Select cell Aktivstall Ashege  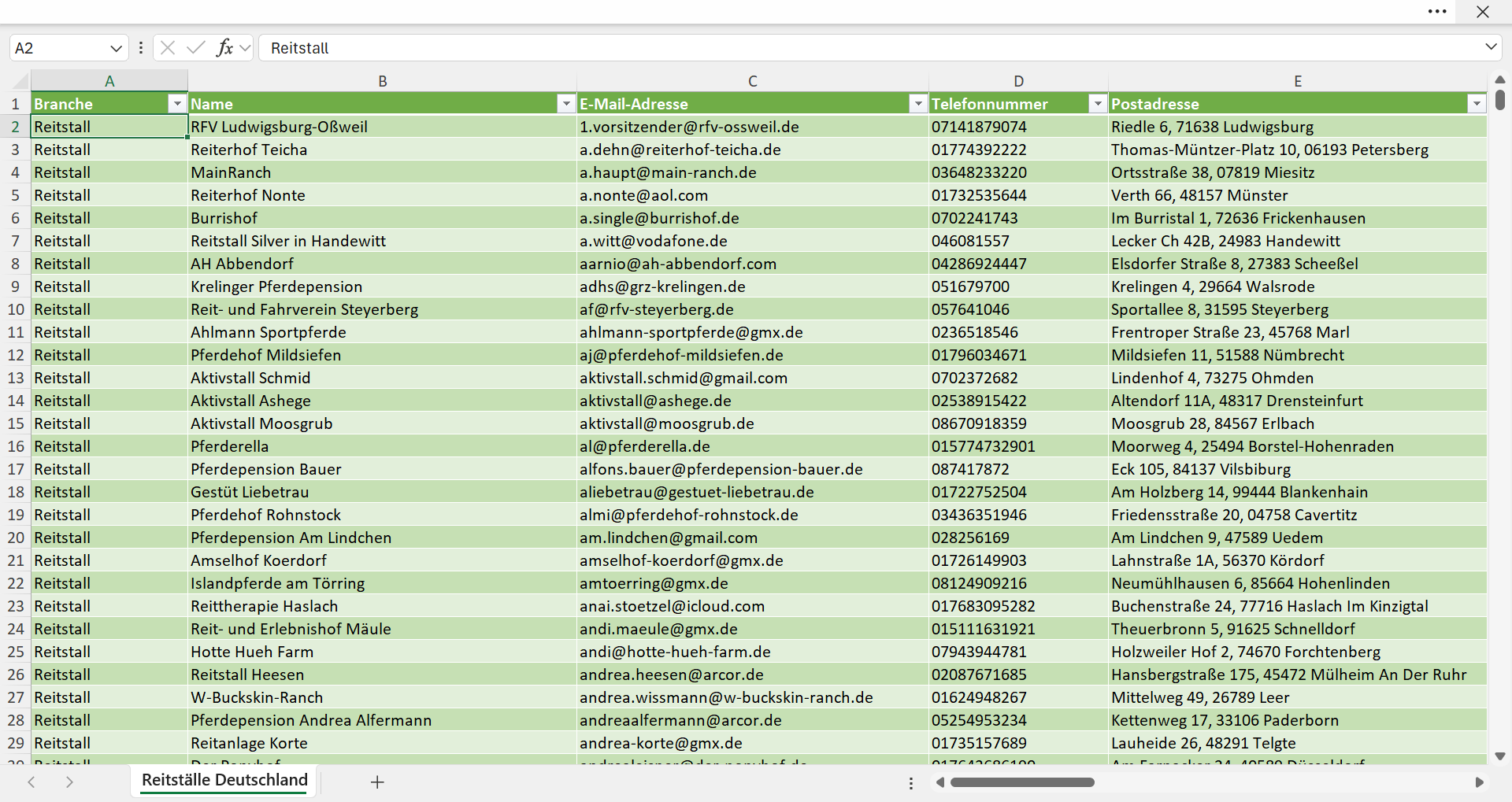(x=383, y=401)
